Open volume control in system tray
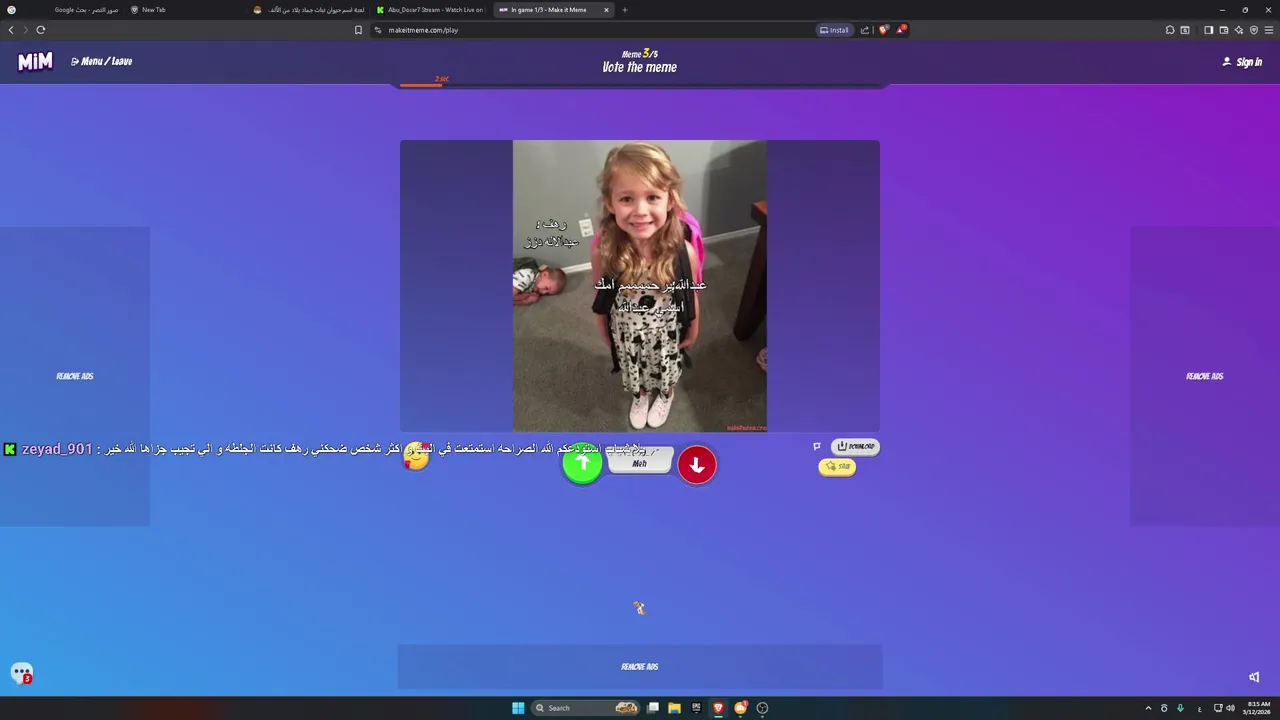 point(1230,708)
